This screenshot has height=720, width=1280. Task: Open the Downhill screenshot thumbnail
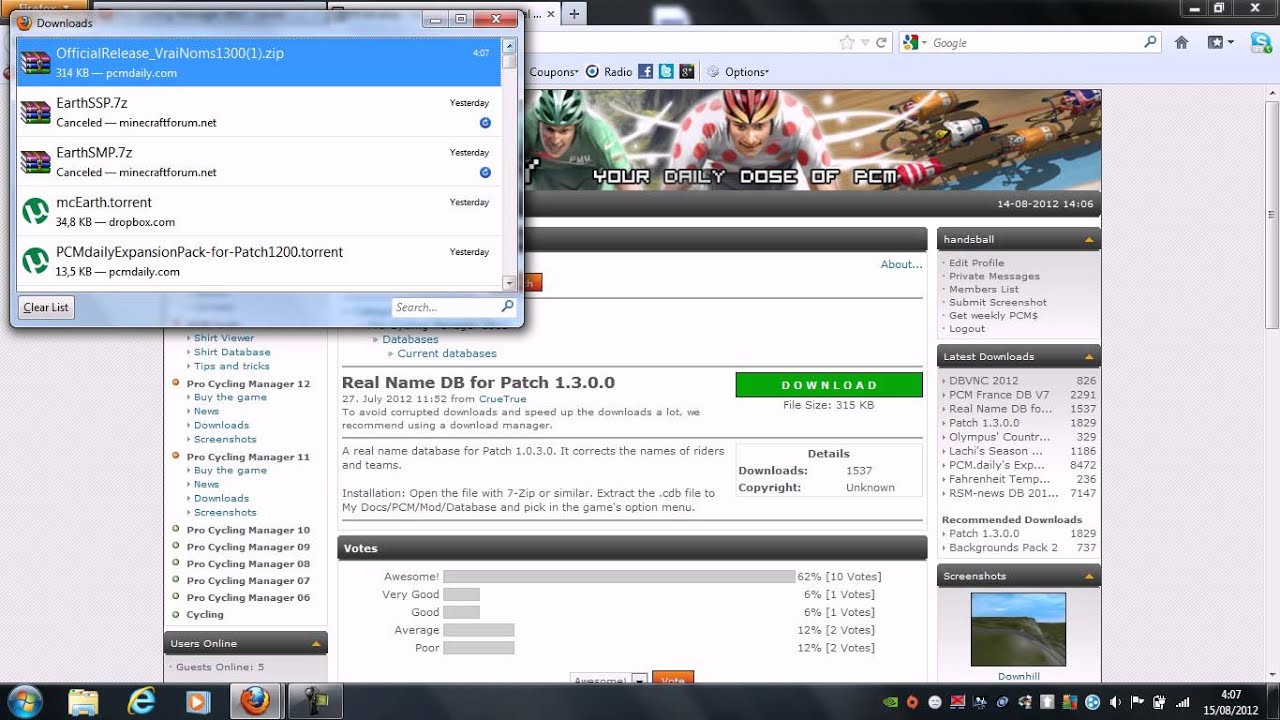1018,630
